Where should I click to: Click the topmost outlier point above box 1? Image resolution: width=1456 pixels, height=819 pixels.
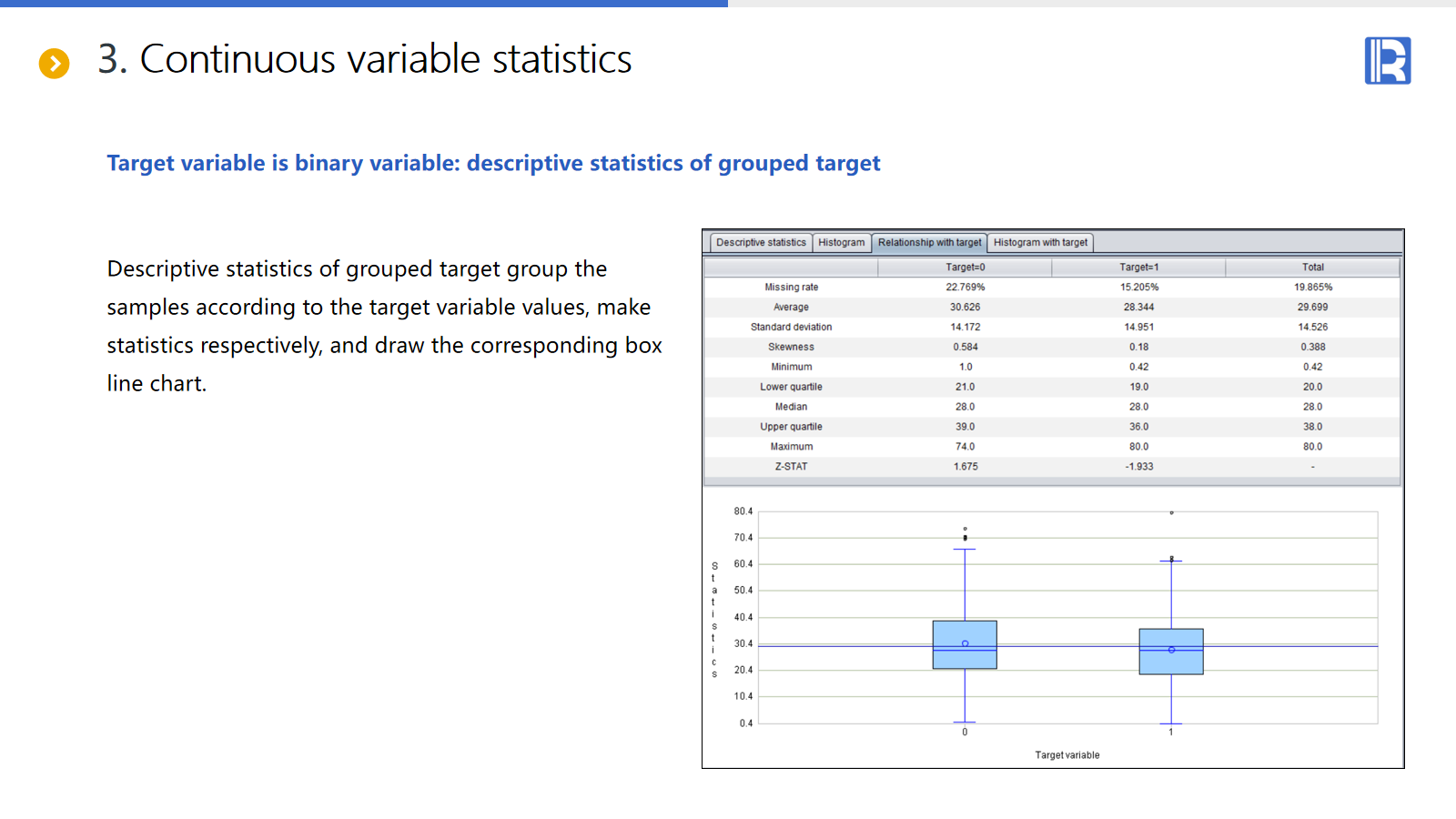tap(1171, 513)
